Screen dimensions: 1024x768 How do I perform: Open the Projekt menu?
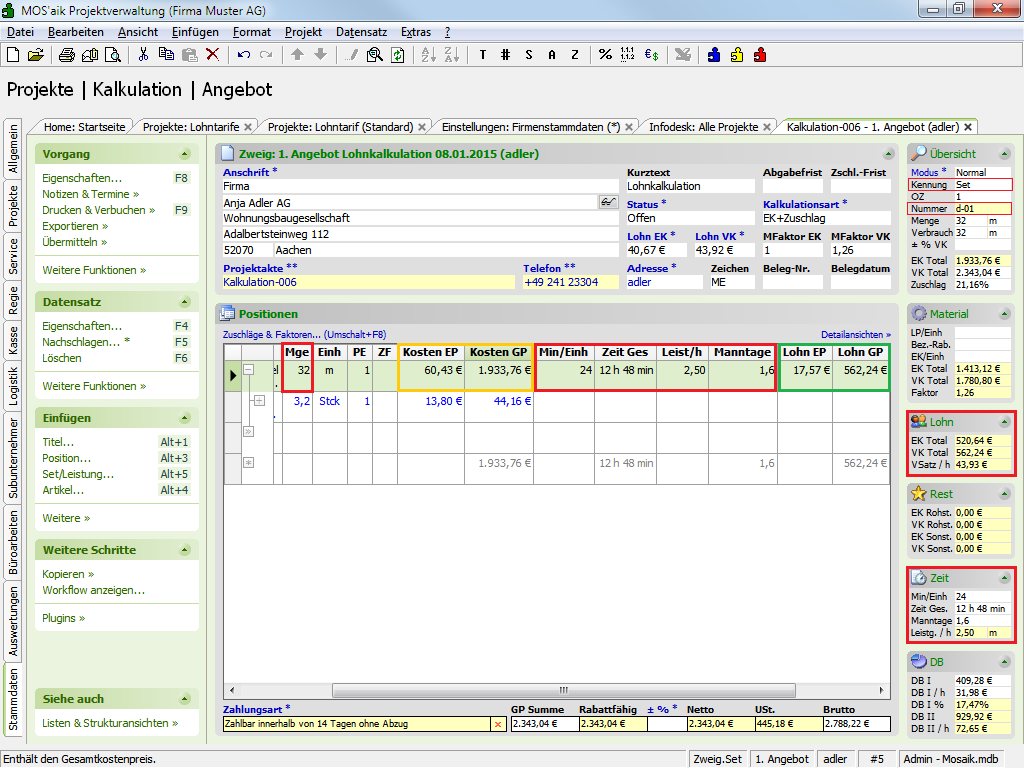[x=303, y=32]
